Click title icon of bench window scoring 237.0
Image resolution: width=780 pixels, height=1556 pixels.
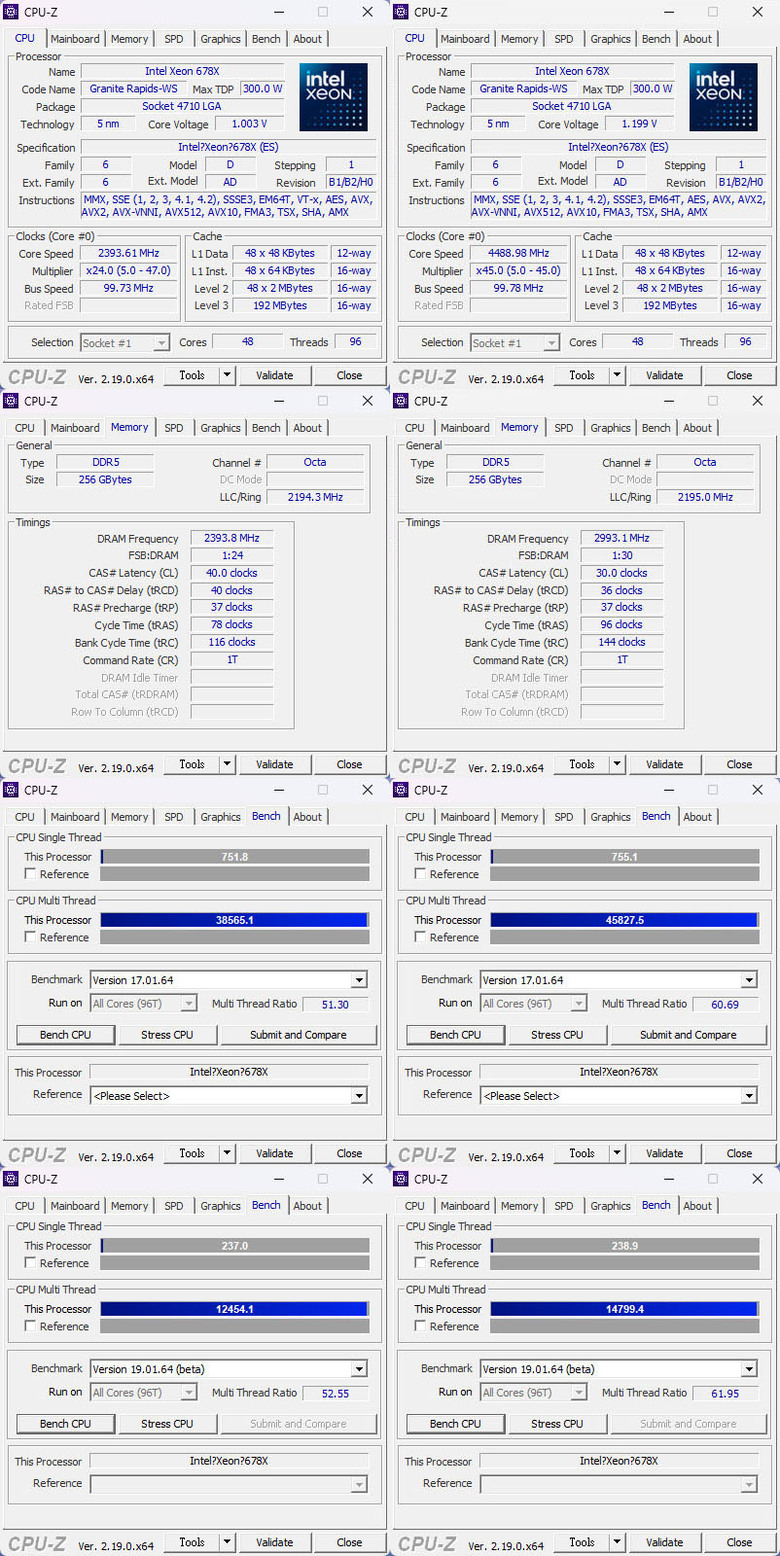(11, 1179)
